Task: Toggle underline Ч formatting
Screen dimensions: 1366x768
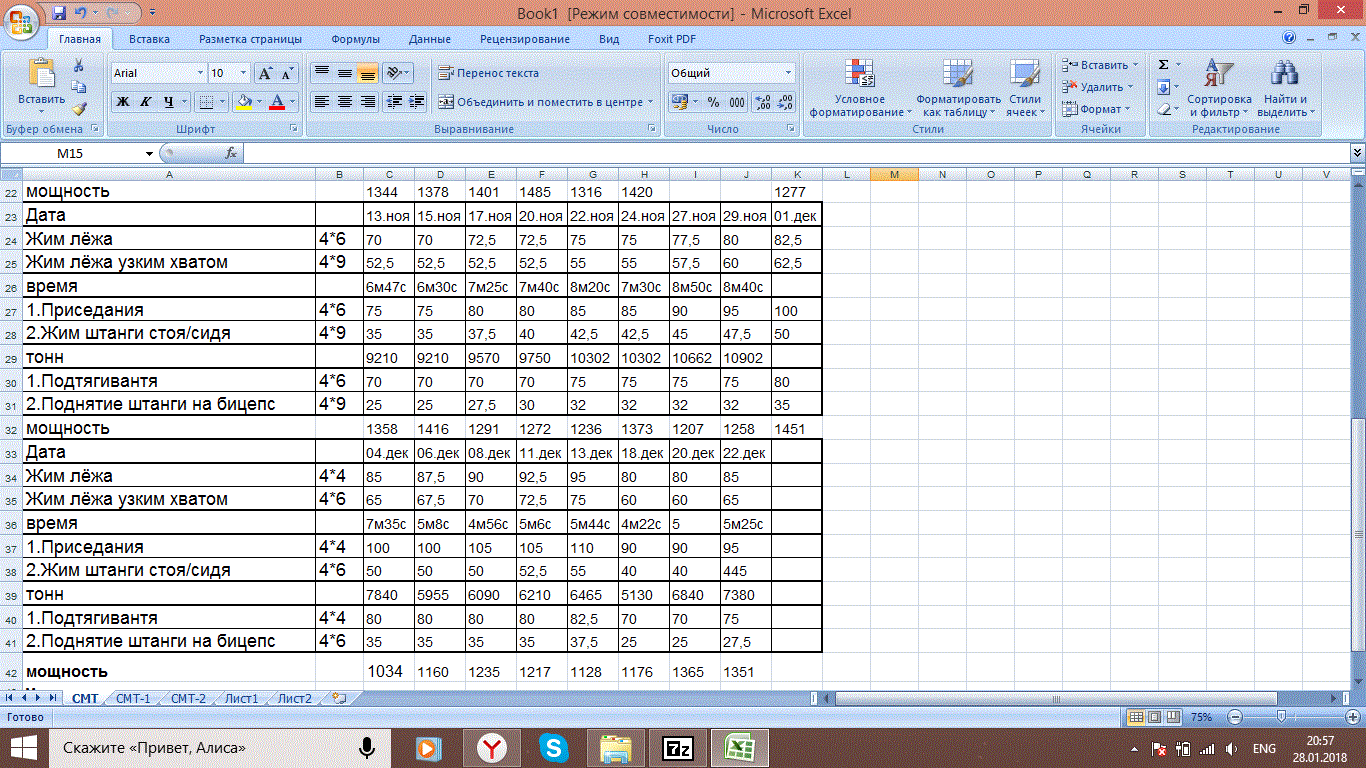Action: (169, 102)
